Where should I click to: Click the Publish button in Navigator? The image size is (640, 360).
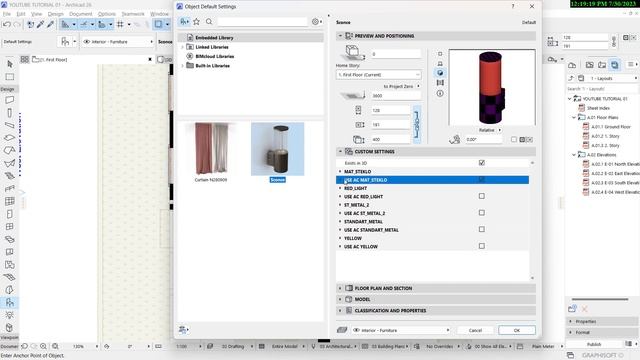click(x=594, y=344)
